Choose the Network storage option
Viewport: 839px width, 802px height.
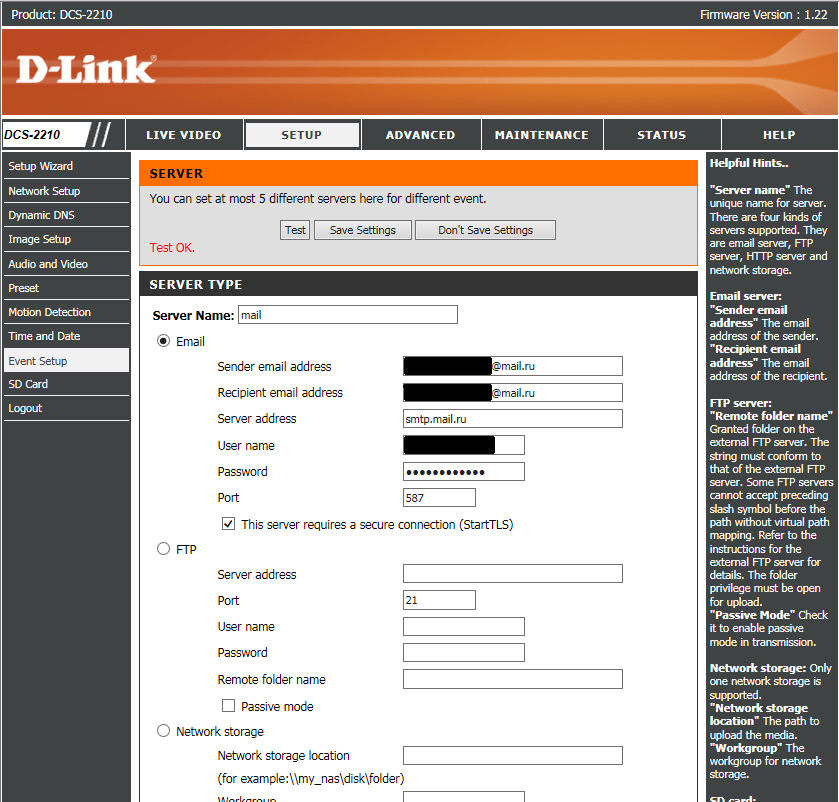coord(163,731)
